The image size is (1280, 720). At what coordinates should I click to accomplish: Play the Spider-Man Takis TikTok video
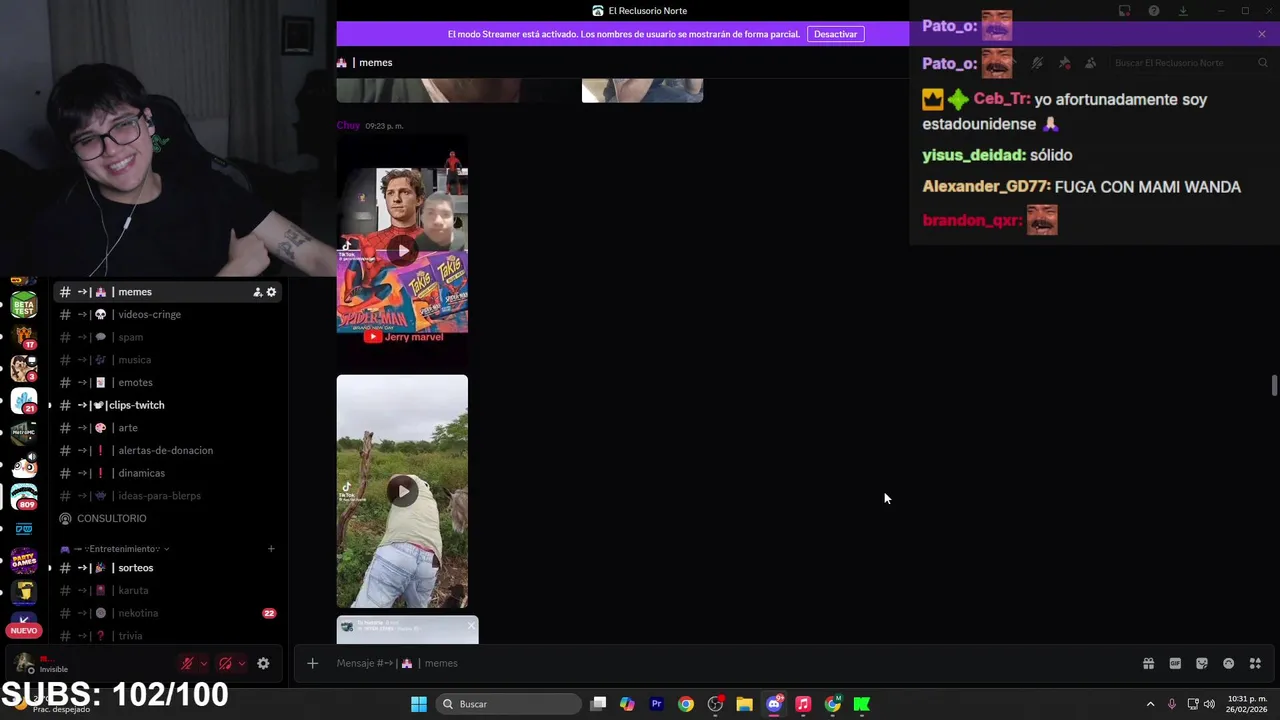coord(402,250)
